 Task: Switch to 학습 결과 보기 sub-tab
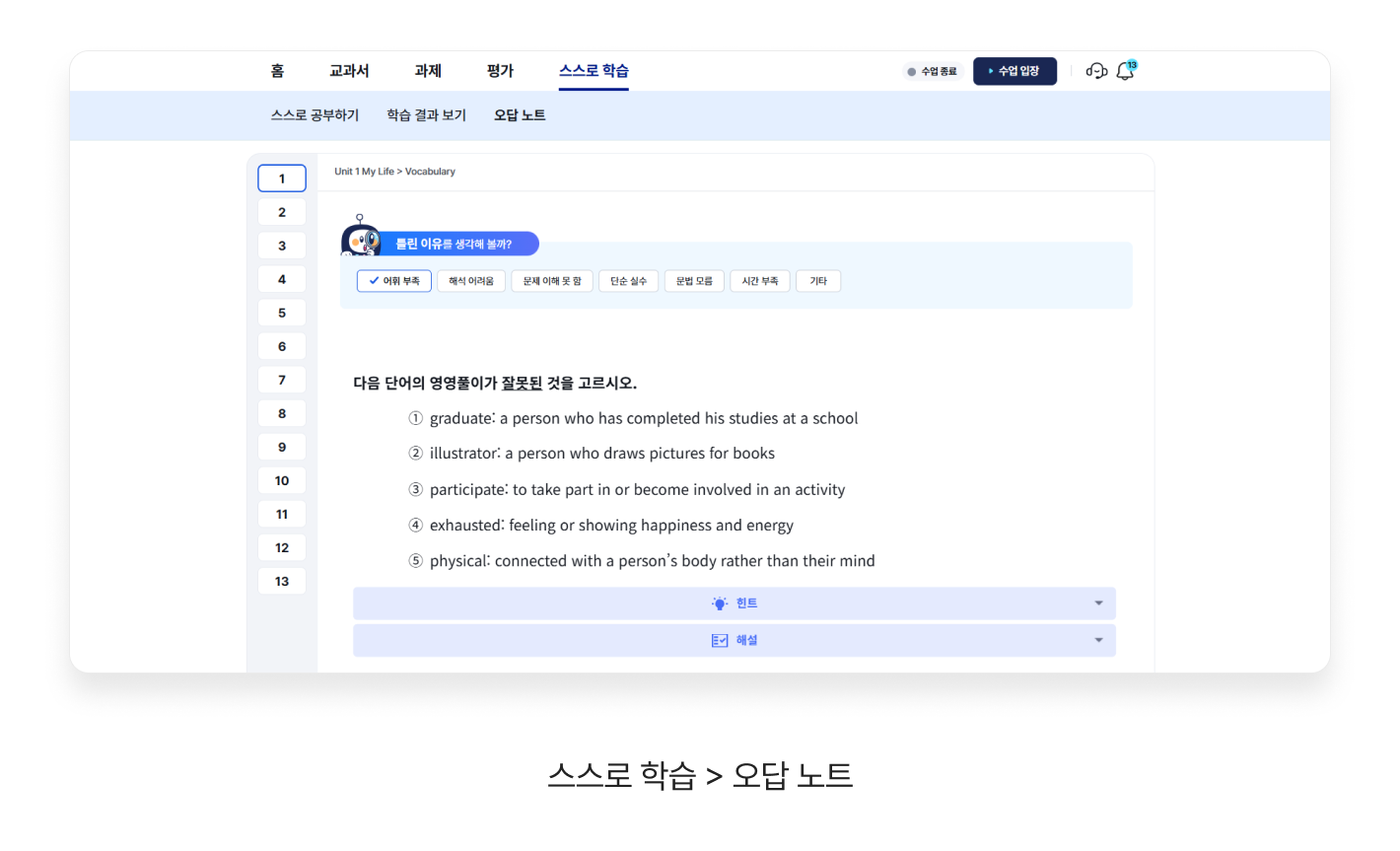click(426, 115)
